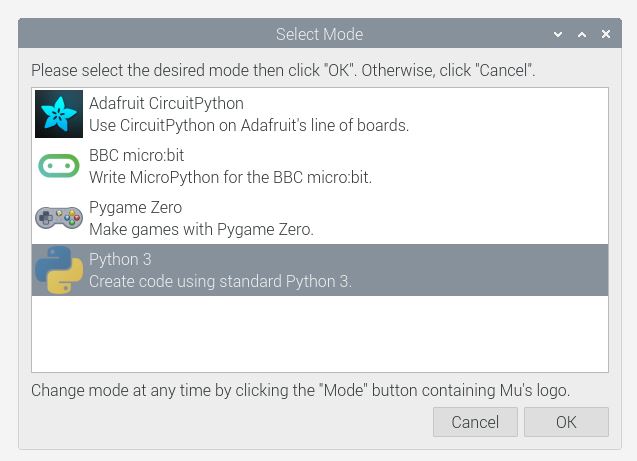The width and height of the screenshot is (637, 461).
Task: Click "Make games with Pygame Zero" description
Action: (x=201, y=229)
